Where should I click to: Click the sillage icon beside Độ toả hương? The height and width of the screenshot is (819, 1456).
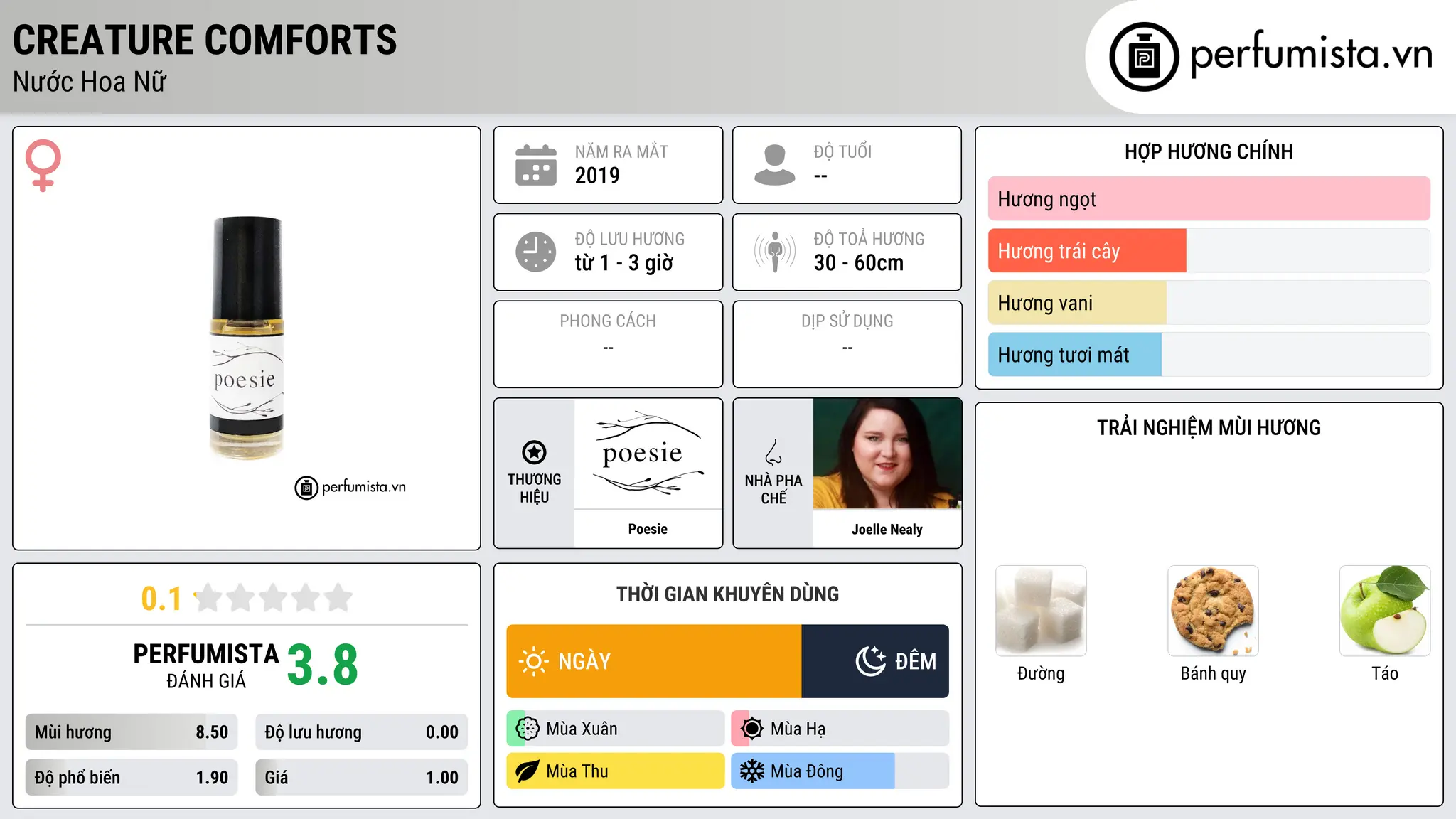click(775, 252)
